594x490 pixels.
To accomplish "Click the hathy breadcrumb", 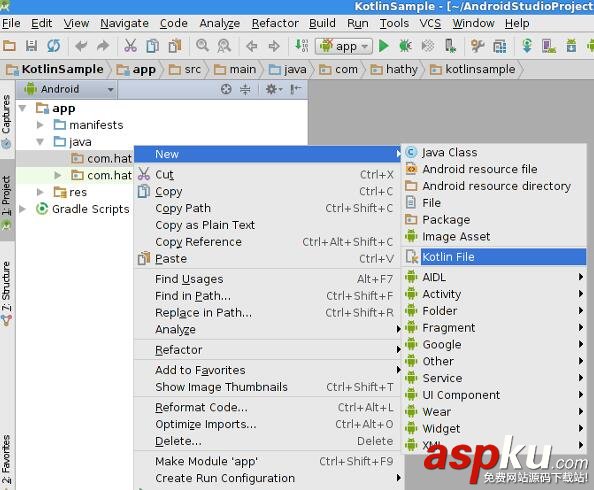I will [394, 69].
